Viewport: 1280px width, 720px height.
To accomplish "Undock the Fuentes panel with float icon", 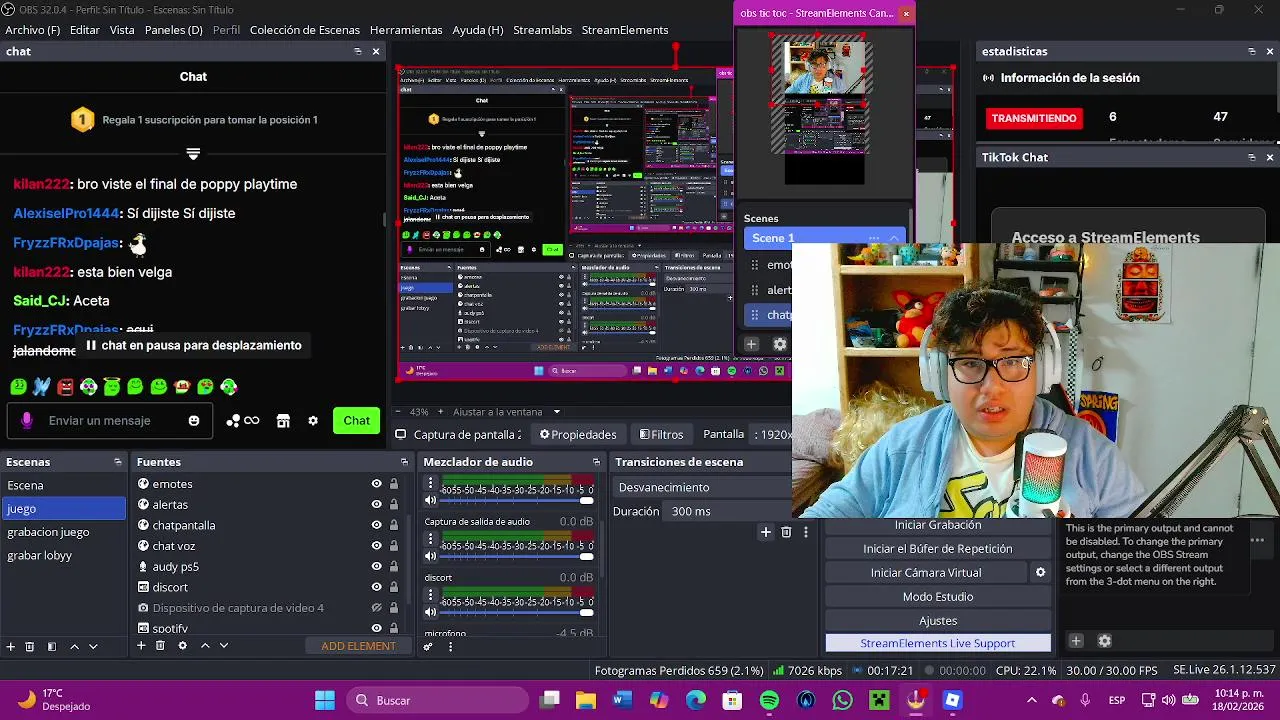I will coord(404,462).
